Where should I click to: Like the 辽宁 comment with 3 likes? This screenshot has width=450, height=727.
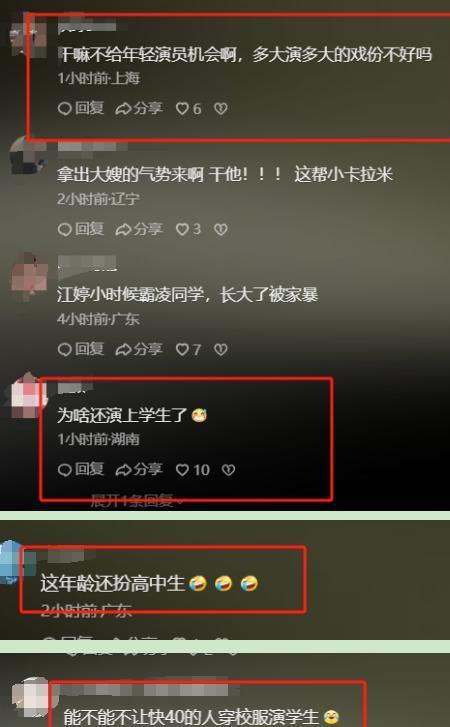tap(188, 229)
